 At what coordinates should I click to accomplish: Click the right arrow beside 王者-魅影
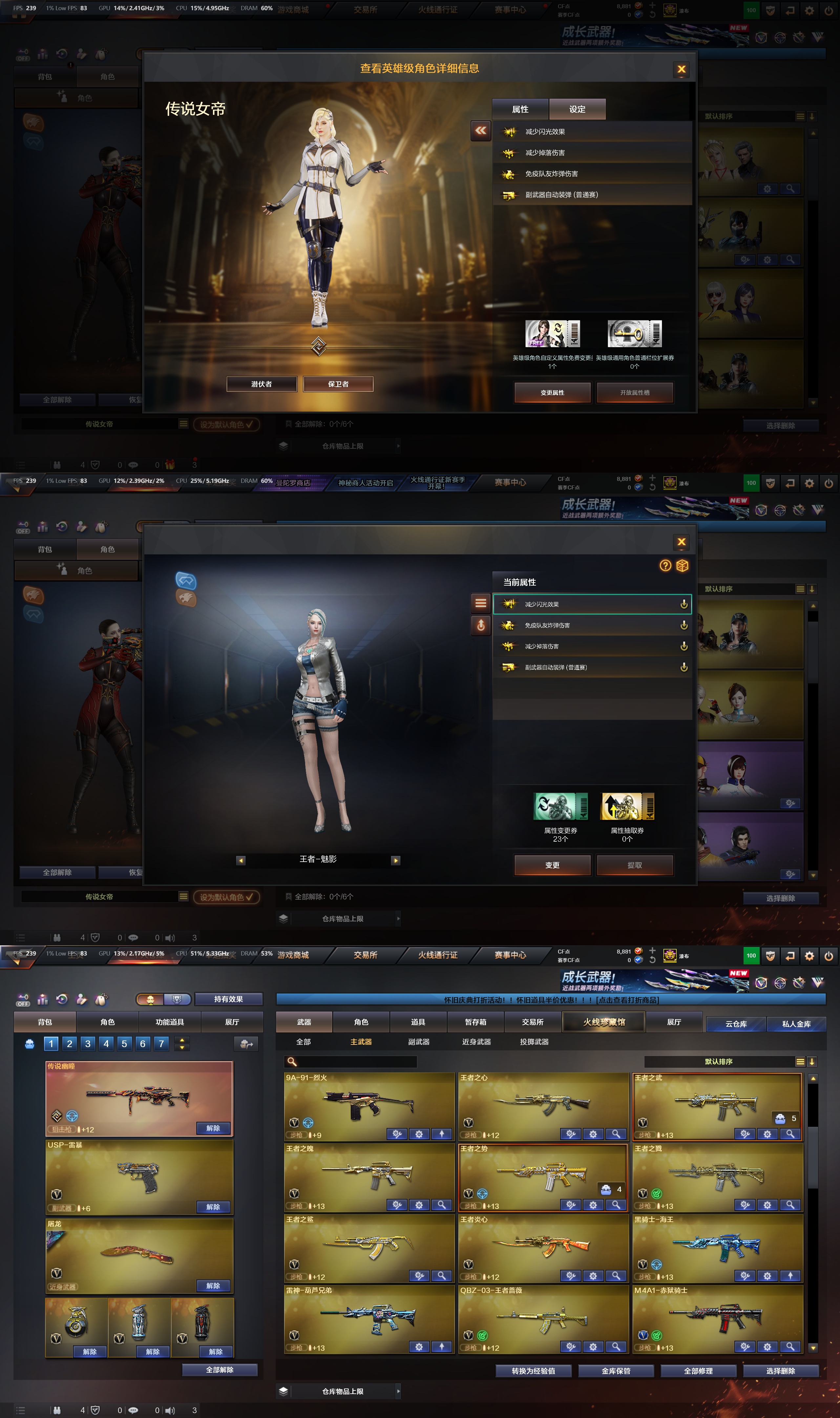click(396, 860)
